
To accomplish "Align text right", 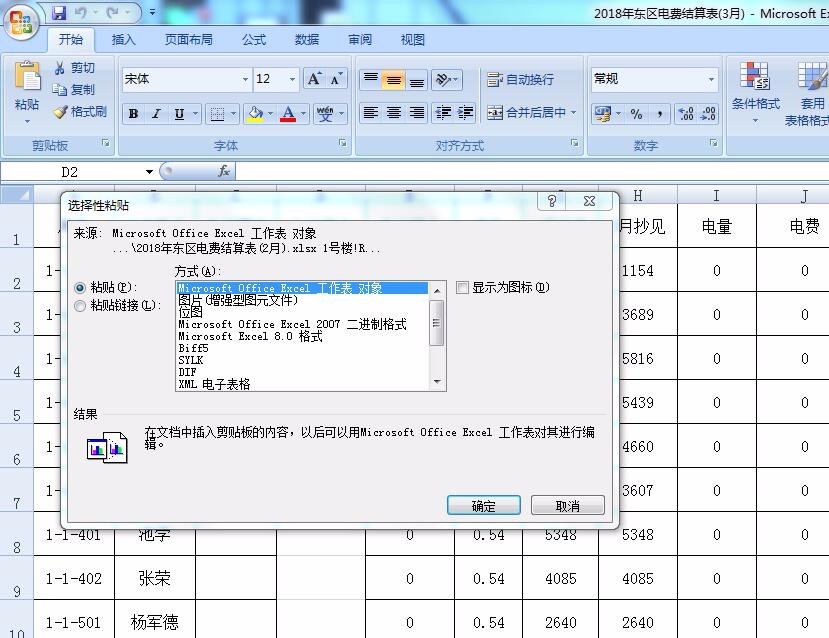I will 417,113.
